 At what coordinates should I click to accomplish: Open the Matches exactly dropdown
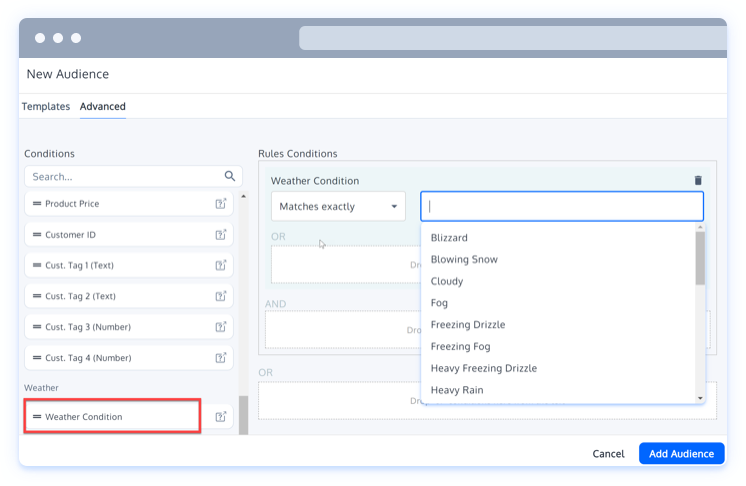pyautogui.click(x=338, y=207)
